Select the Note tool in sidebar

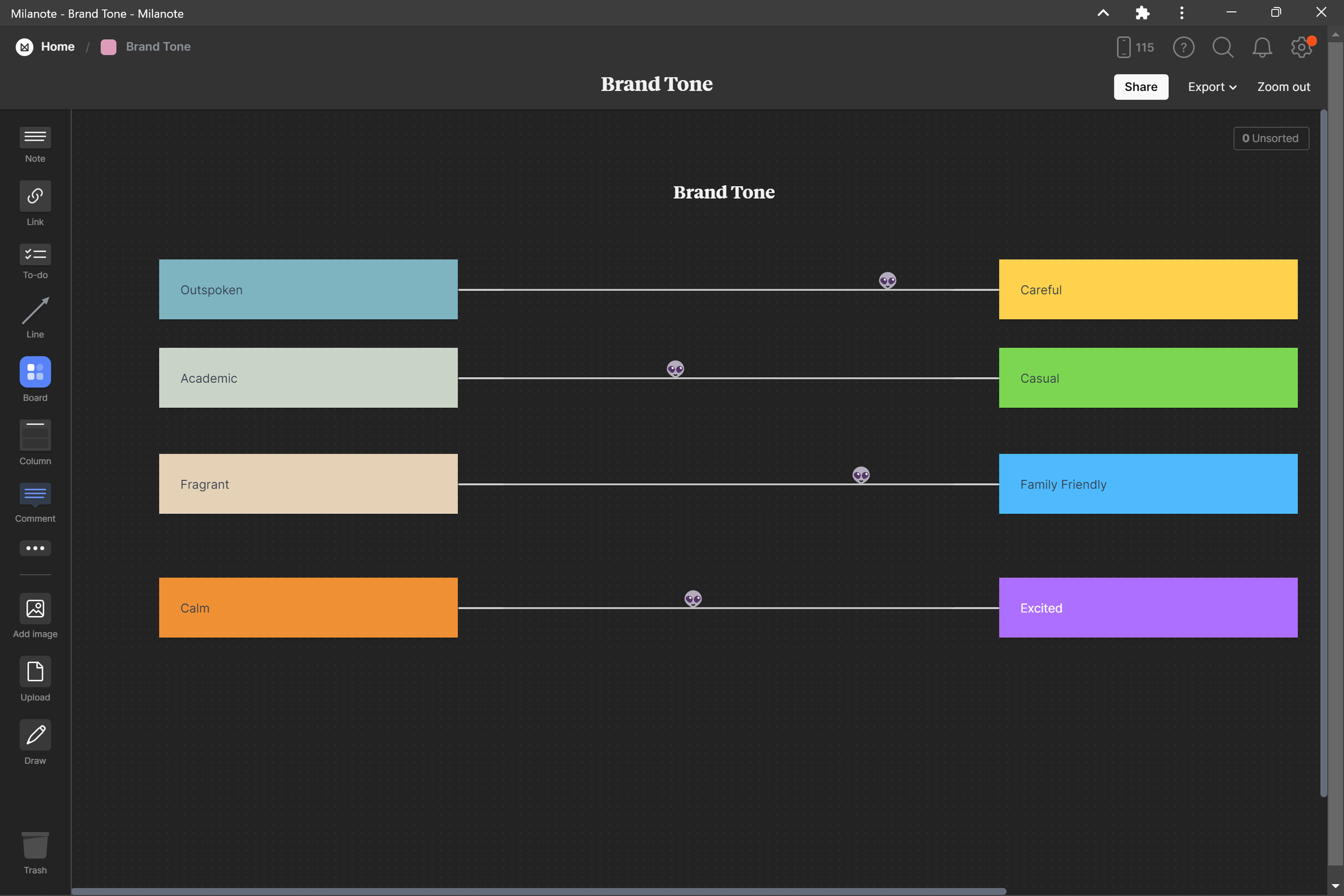35,137
